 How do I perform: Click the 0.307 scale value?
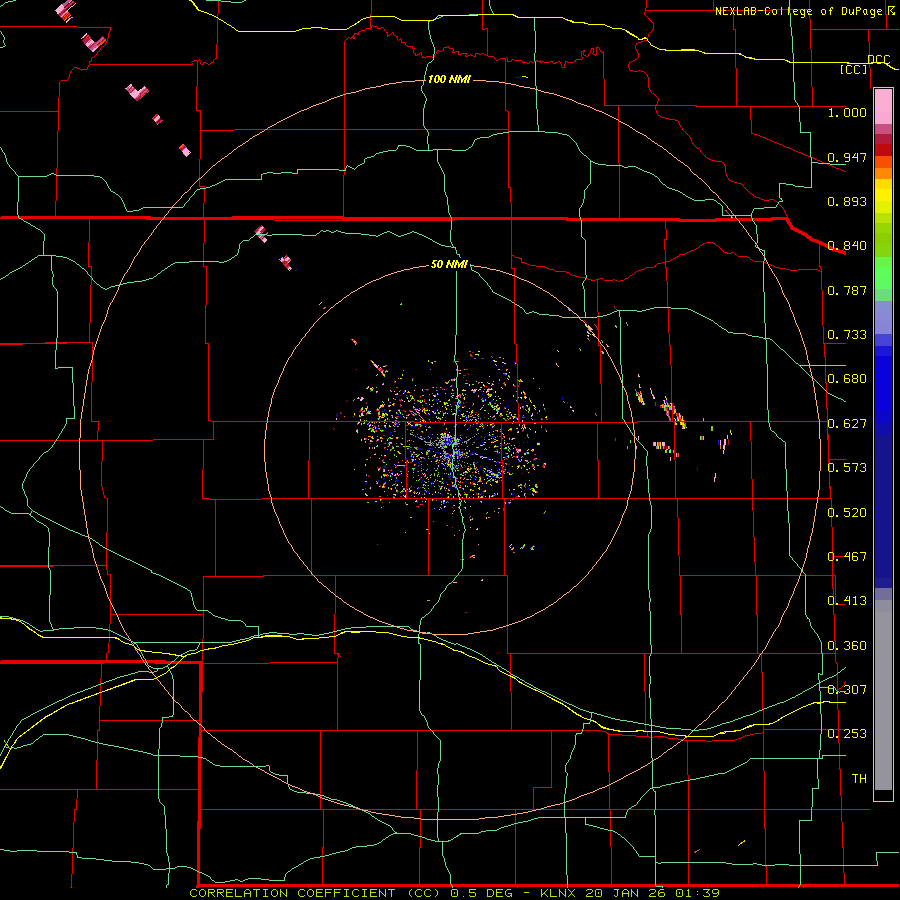[847, 690]
